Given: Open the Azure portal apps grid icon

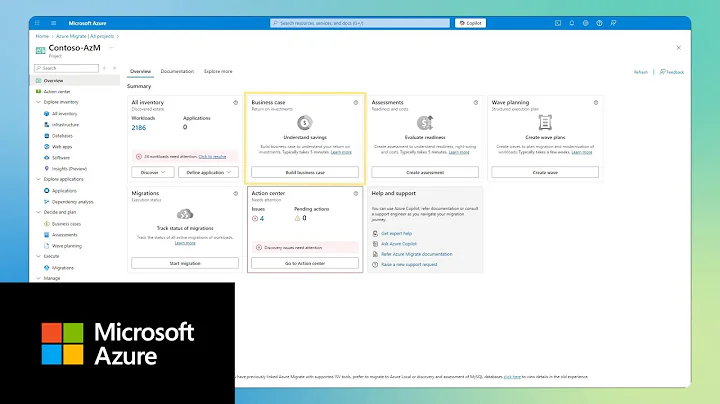Looking at the screenshot, I should coord(37,23).
